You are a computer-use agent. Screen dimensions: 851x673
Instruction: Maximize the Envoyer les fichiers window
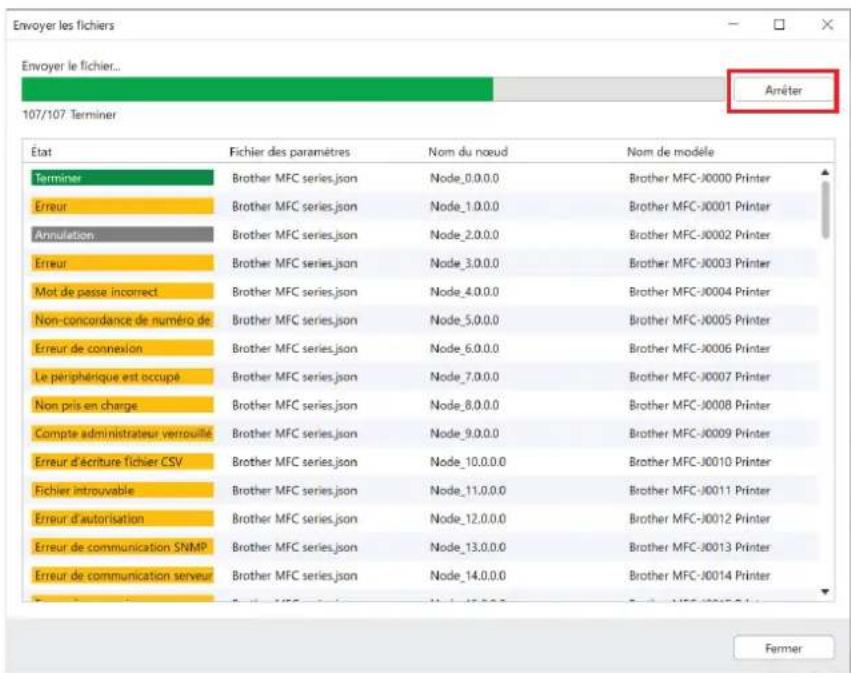pyautogui.click(x=779, y=24)
